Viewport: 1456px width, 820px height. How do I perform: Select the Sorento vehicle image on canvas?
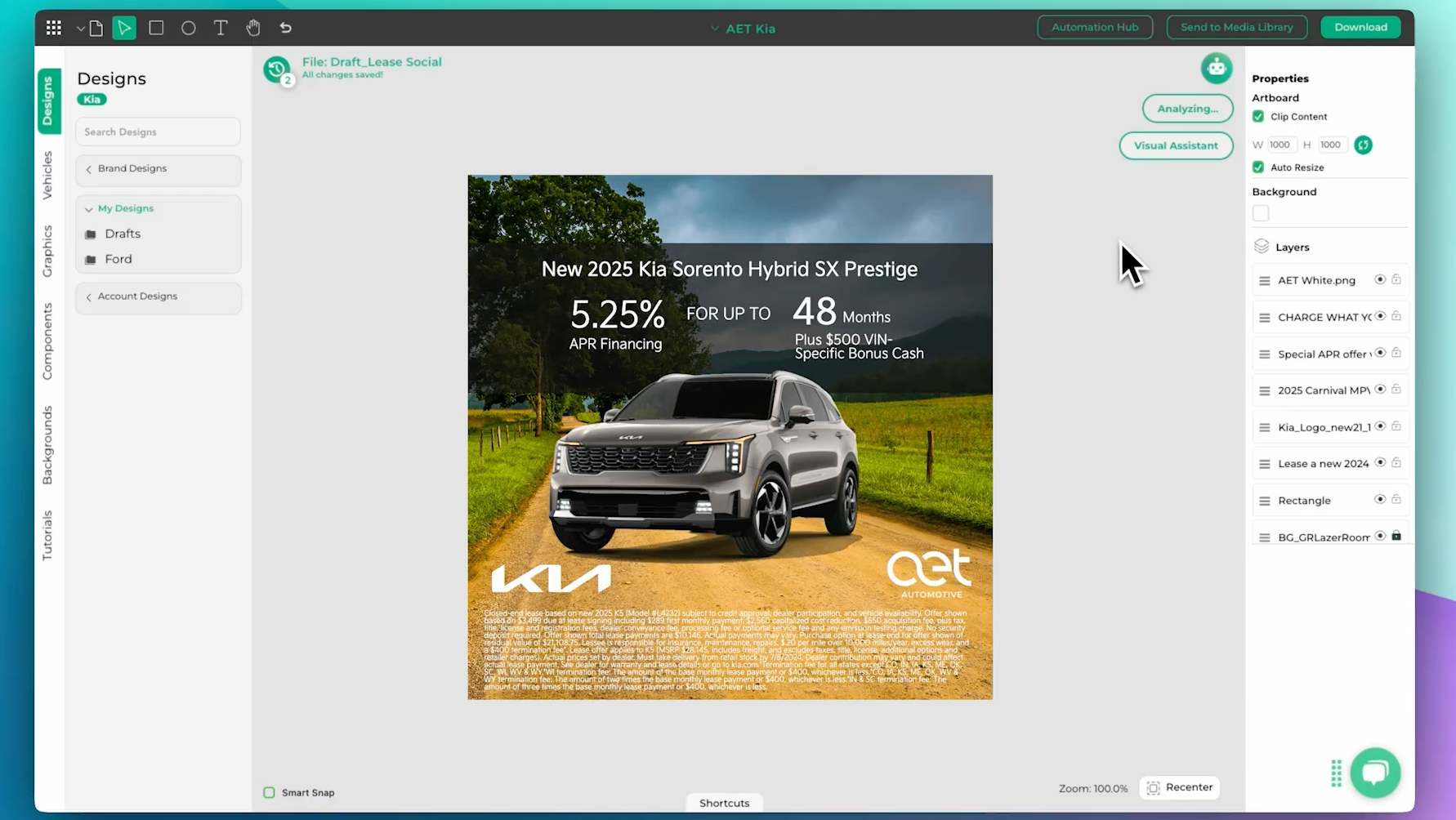[703, 466]
